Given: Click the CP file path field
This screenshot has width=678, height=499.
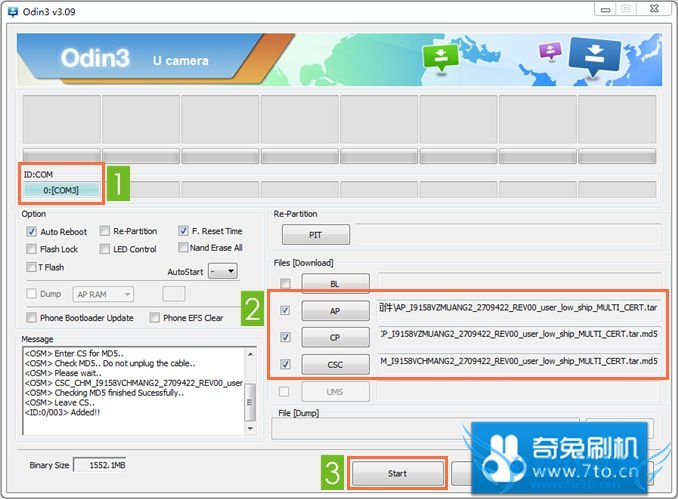Looking at the screenshot, I should pyautogui.click(x=520, y=335).
